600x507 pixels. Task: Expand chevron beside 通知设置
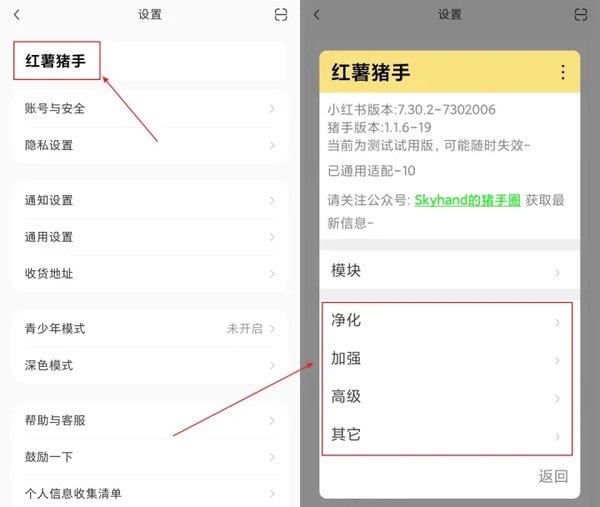(x=272, y=201)
